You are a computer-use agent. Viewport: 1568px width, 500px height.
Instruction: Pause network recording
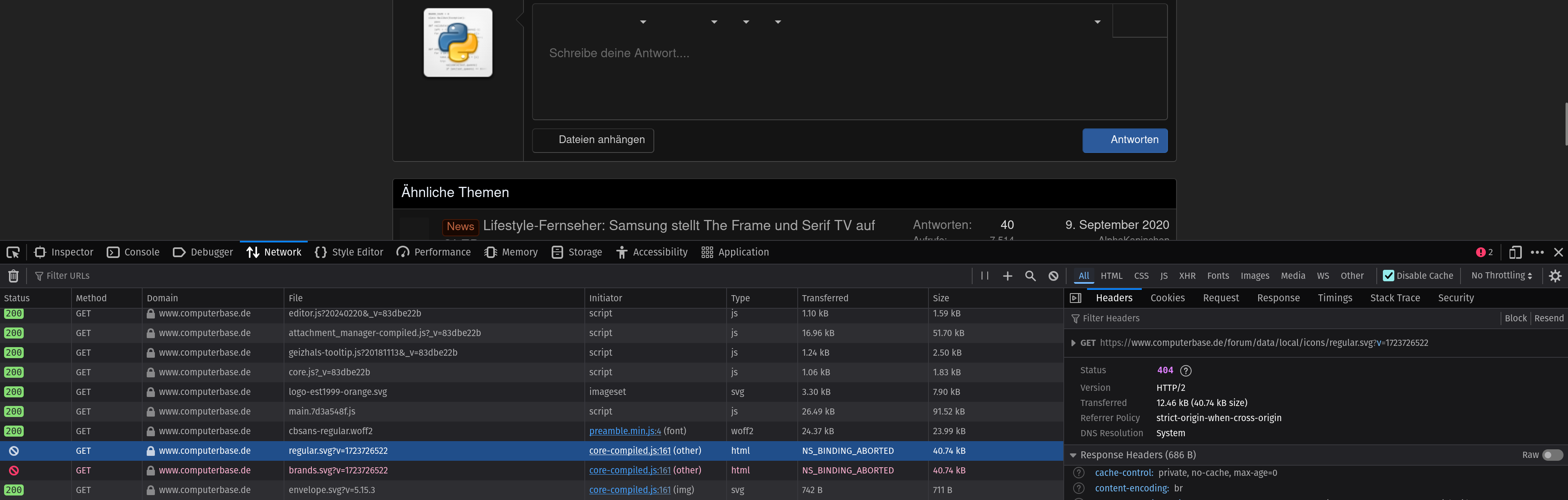[x=984, y=276]
